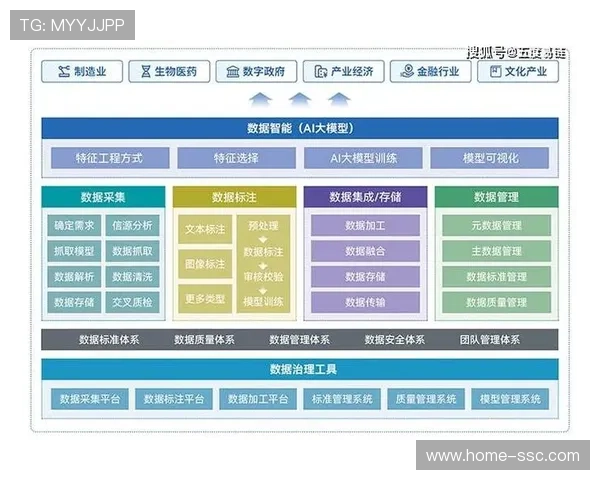The width and height of the screenshot is (600, 480).
Task: Click 团队管理体系 in the gray bar
Action: pos(490,340)
